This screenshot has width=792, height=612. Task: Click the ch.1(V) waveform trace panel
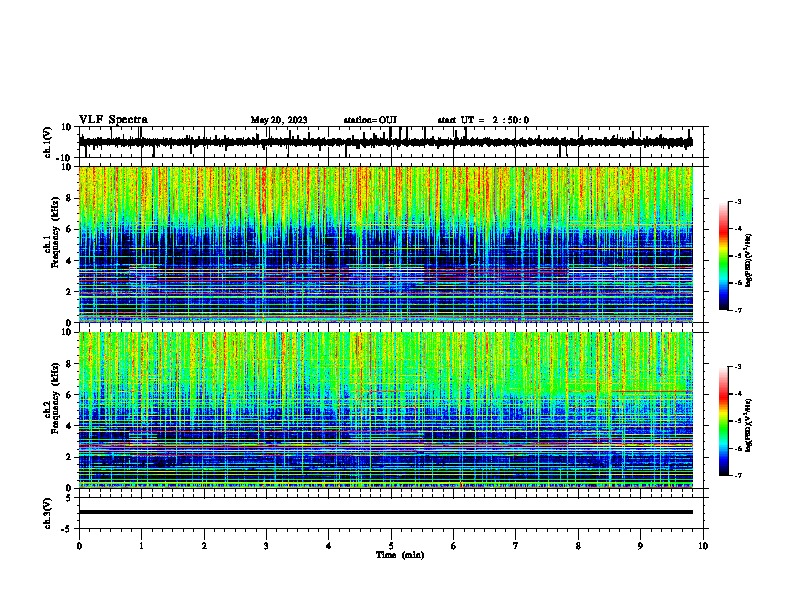391,142
